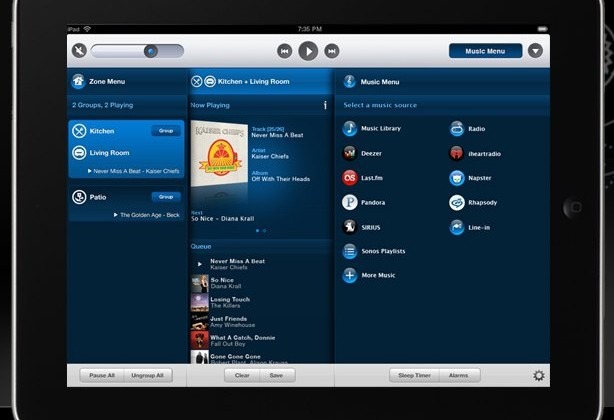The height and width of the screenshot is (420, 614).
Task: Choose the Napster service icon
Action: click(457, 178)
